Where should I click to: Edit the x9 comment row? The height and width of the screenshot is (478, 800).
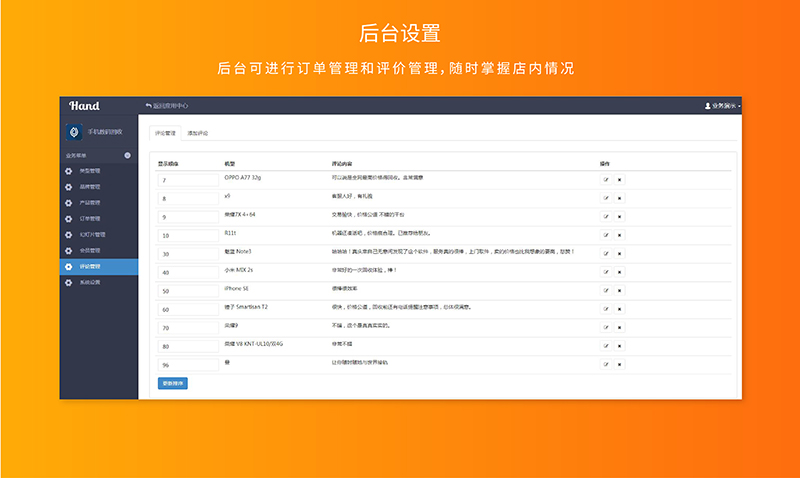click(606, 198)
